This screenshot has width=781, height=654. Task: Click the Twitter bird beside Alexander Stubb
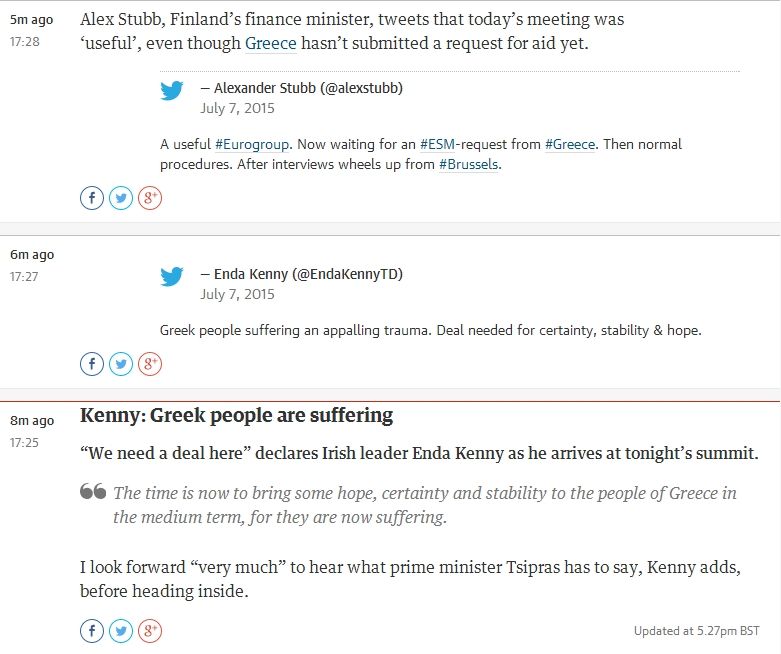pos(172,91)
